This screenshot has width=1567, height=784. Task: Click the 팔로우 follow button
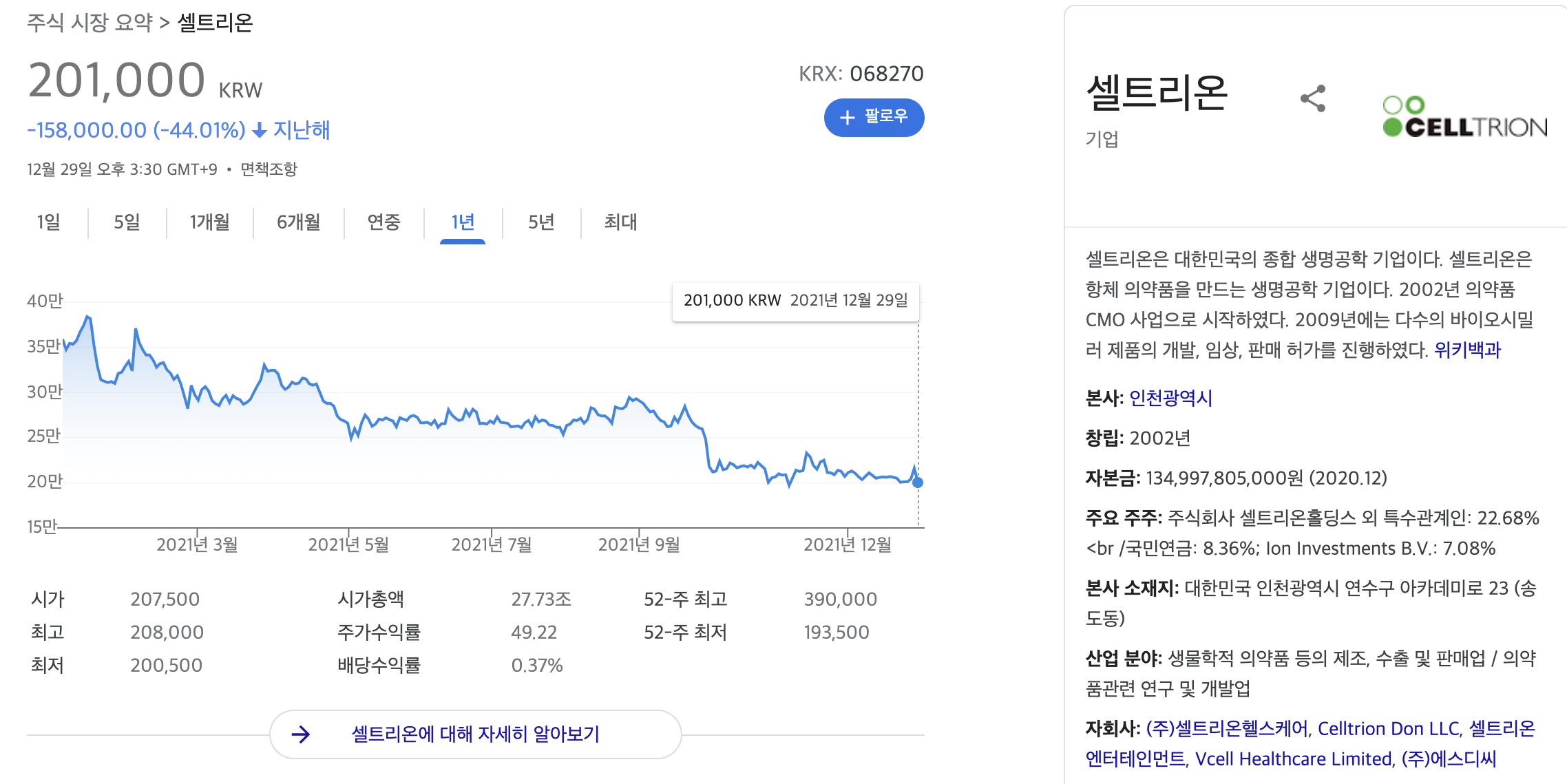[x=874, y=117]
